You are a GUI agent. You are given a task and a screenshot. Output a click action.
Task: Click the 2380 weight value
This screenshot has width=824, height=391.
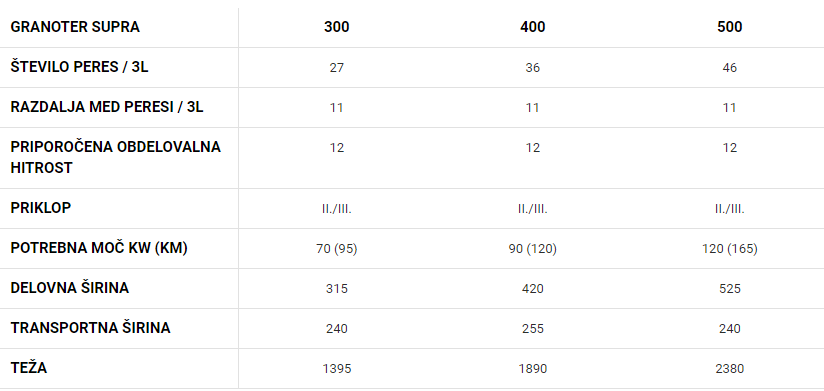729,368
